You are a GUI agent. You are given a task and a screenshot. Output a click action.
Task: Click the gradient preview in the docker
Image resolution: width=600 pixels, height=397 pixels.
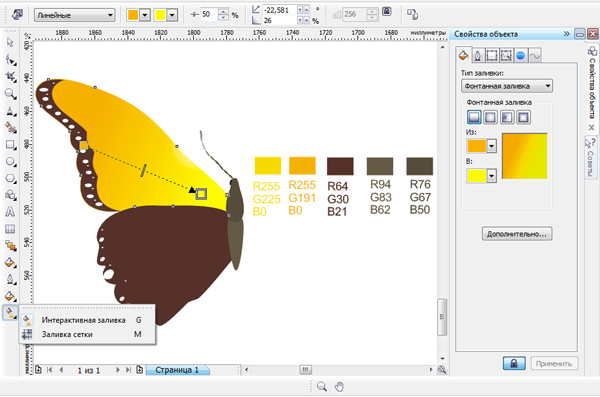tap(525, 156)
